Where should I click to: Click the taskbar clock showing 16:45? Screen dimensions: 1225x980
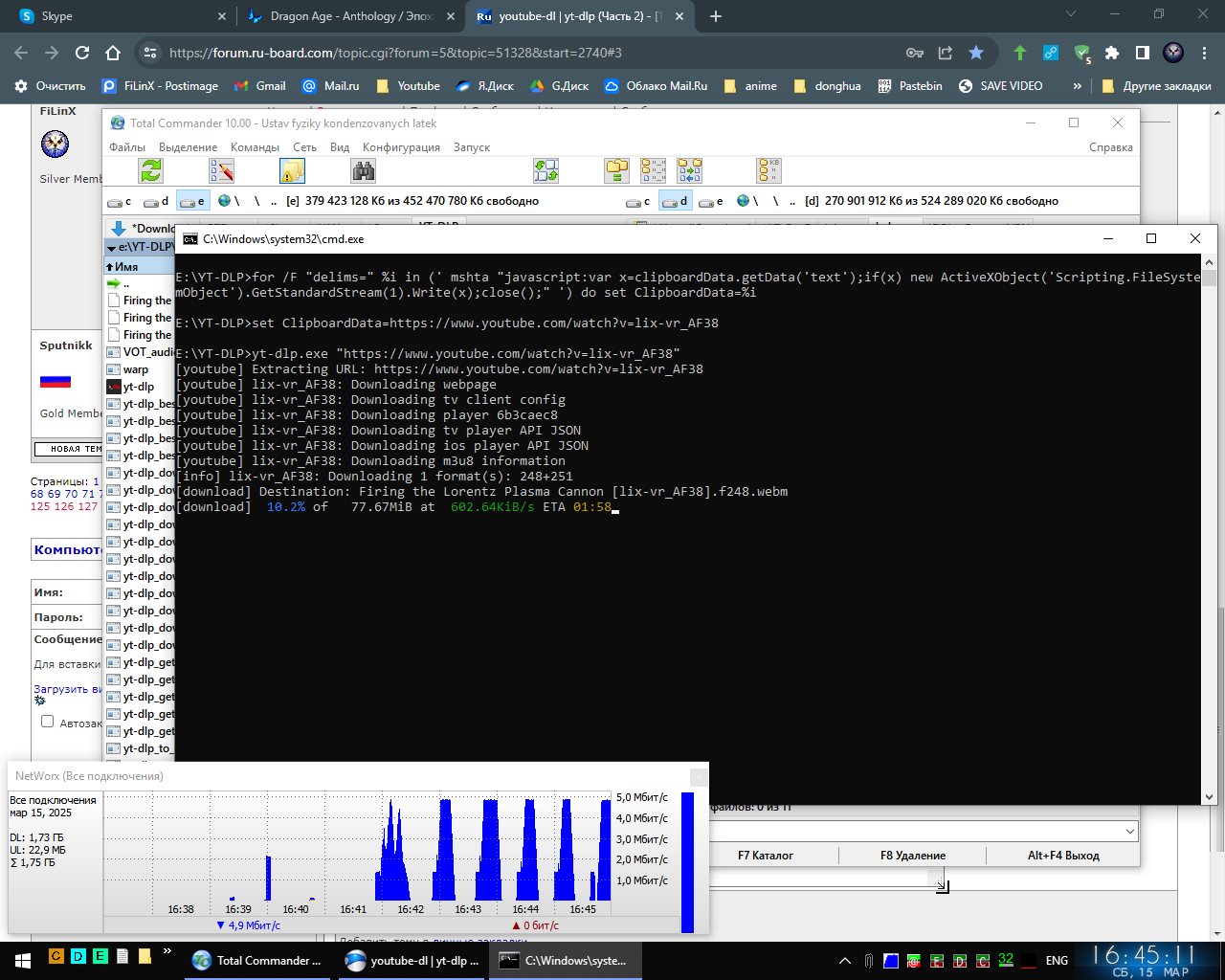tap(1145, 960)
